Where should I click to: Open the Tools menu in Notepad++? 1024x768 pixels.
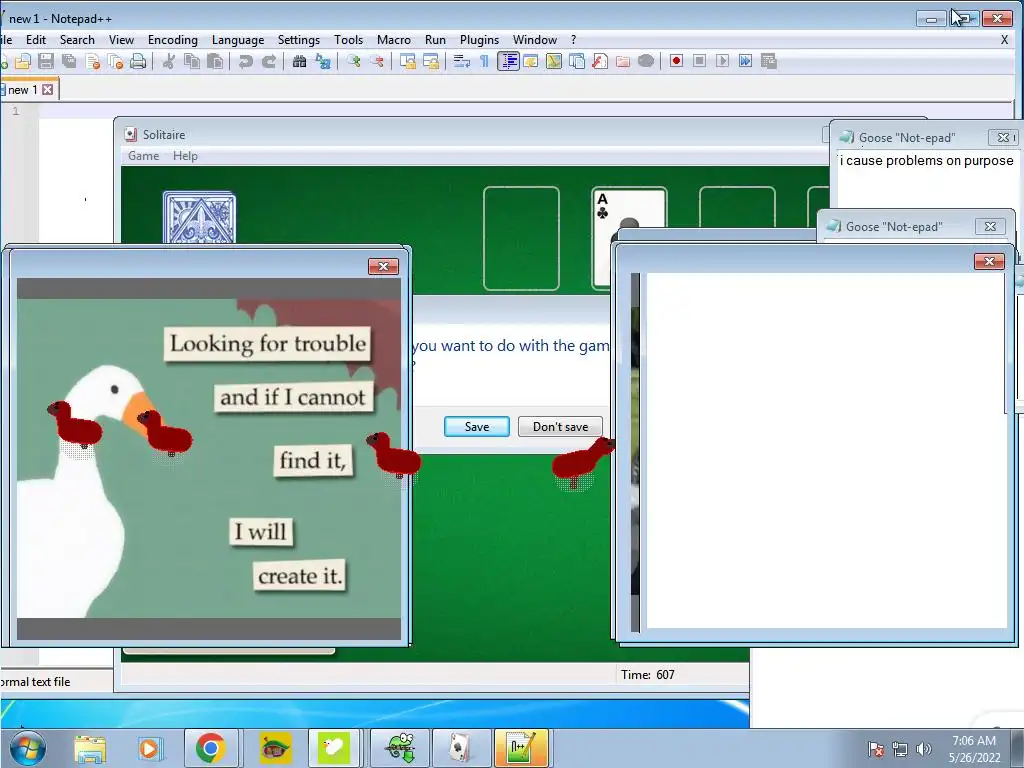click(x=348, y=40)
